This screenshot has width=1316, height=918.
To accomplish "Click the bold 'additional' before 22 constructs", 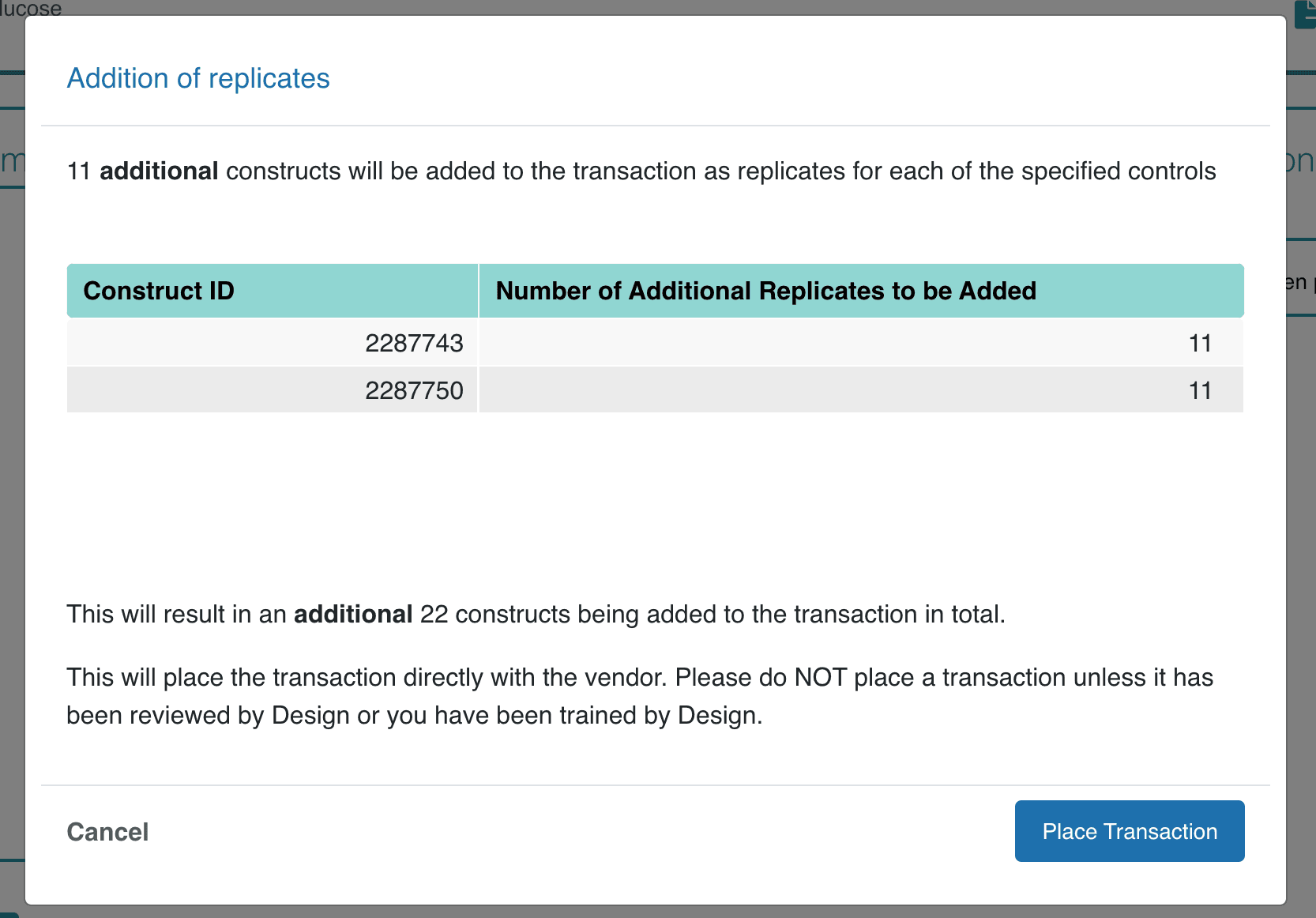I will (x=353, y=615).
